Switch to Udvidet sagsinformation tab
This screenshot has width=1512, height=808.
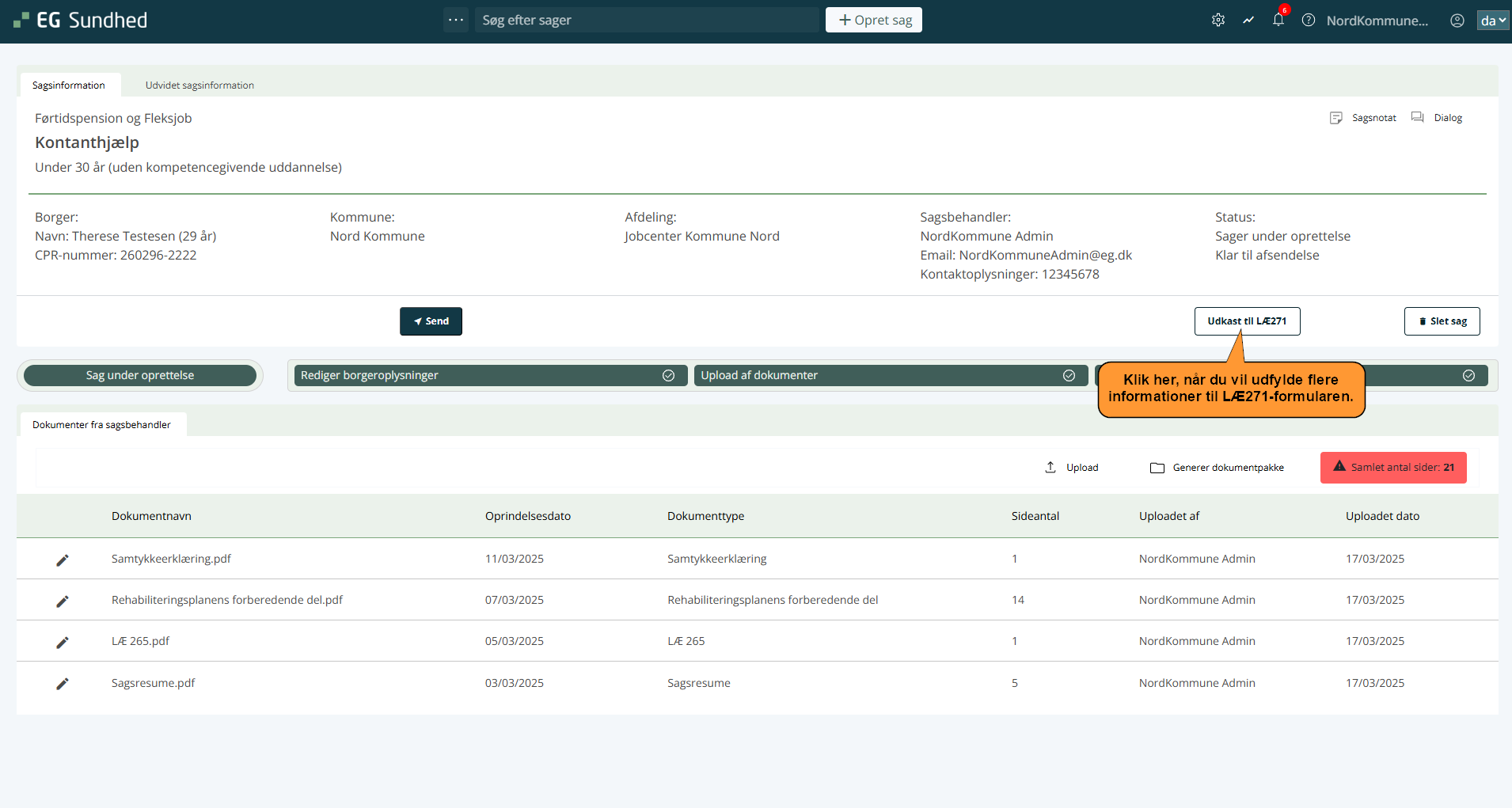click(199, 85)
